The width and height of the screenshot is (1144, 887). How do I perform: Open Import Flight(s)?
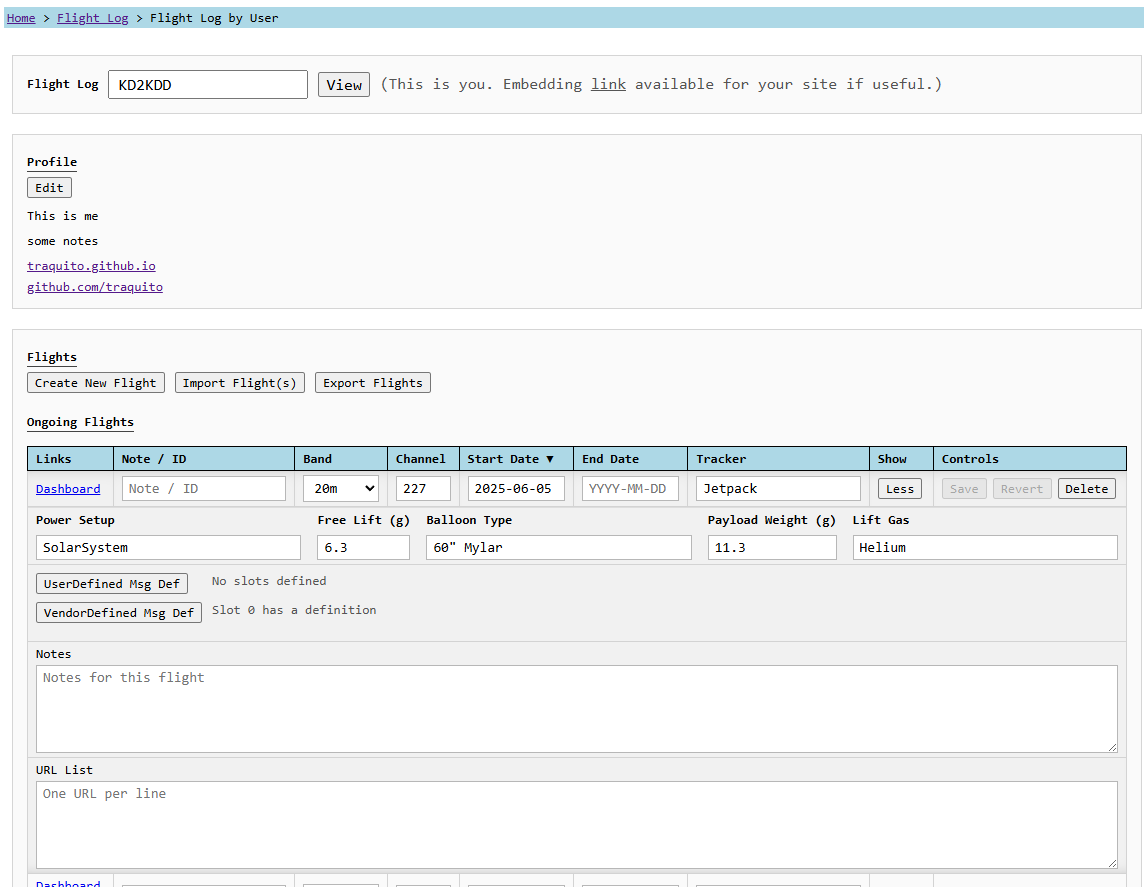(240, 383)
